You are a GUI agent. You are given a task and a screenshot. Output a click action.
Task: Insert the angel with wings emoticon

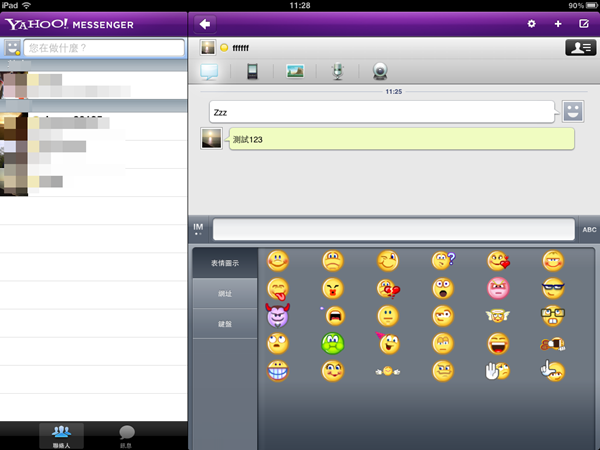pyautogui.click(x=498, y=316)
